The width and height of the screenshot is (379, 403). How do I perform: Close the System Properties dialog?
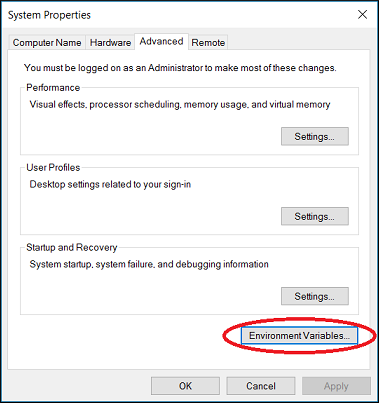362,15
